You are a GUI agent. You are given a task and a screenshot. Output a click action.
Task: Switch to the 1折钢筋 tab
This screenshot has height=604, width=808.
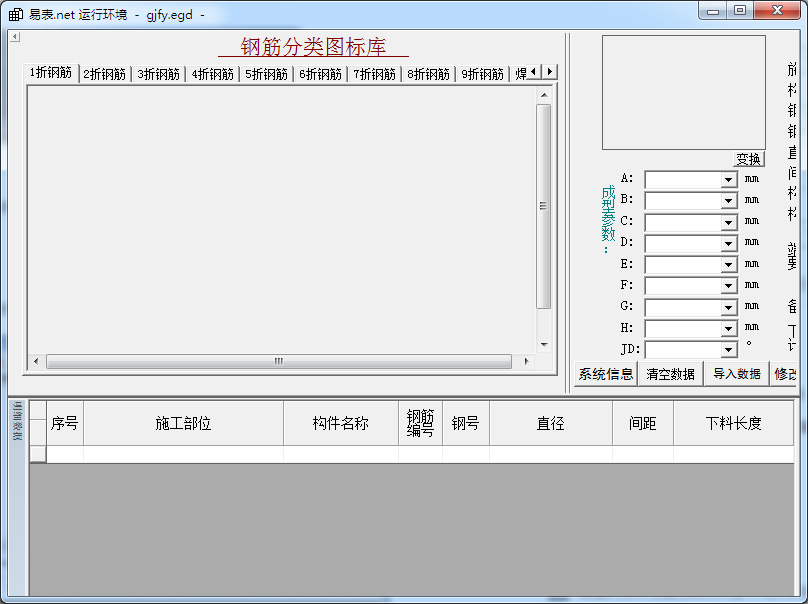[x=51, y=73]
